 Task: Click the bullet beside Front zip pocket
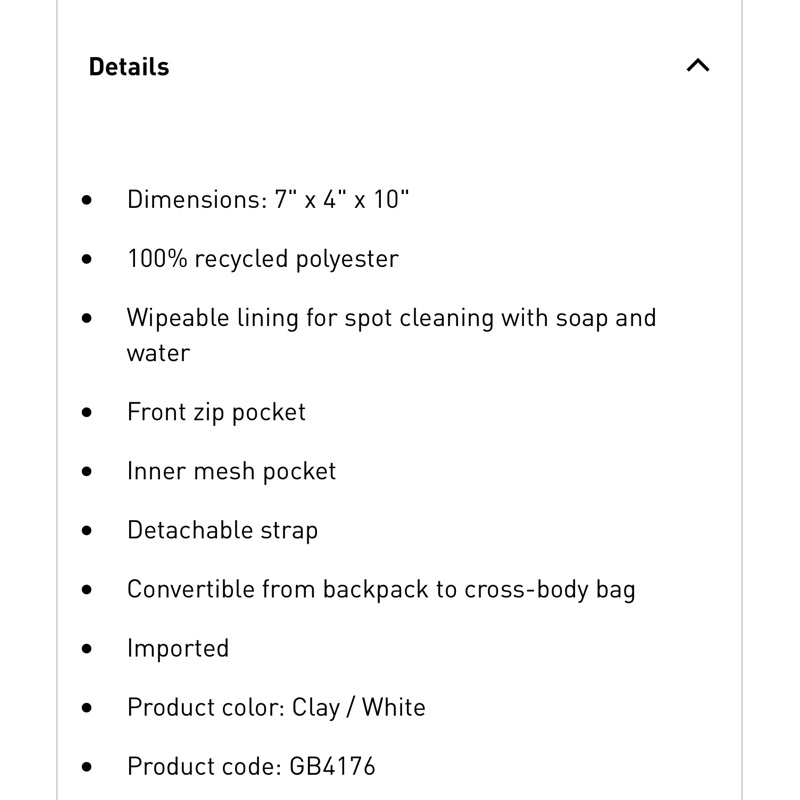(x=87, y=412)
